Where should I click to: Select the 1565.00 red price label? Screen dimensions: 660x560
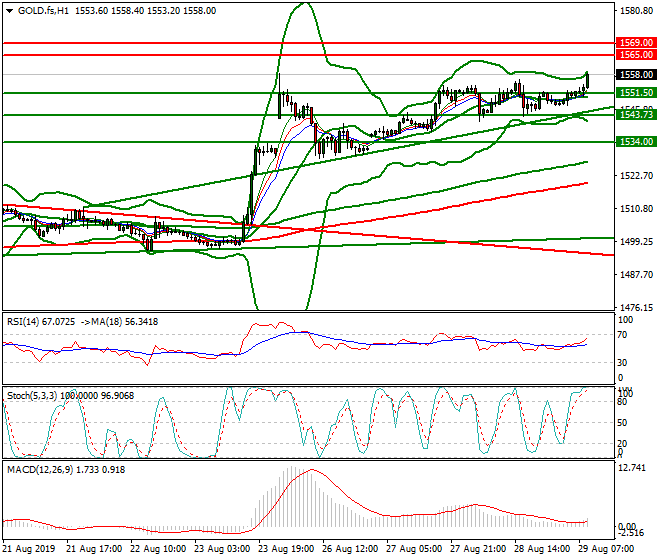click(636, 55)
